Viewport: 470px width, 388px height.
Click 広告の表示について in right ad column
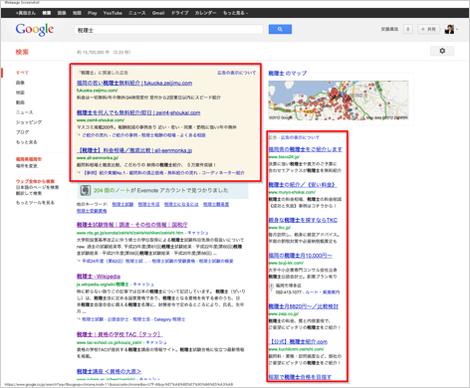(x=300, y=137)
